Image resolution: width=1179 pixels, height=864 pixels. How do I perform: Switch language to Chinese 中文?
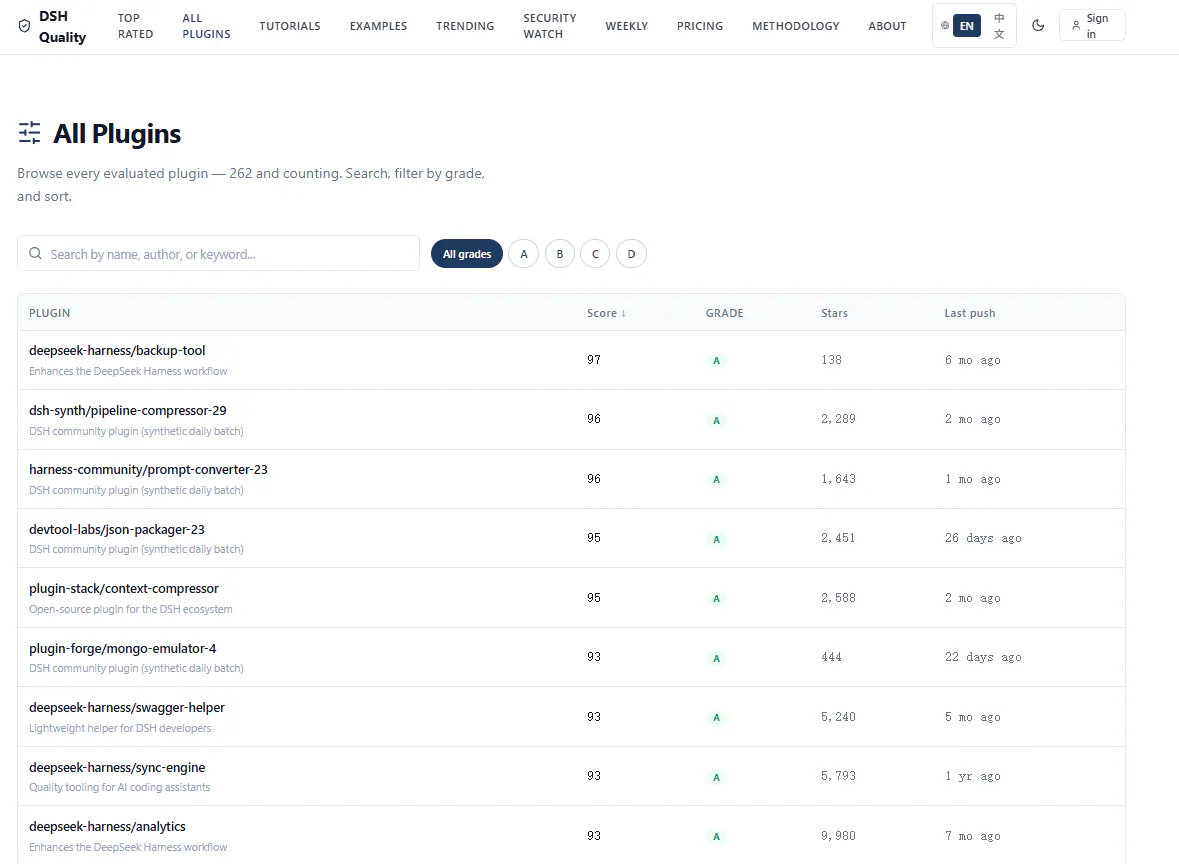click(999, 26)
